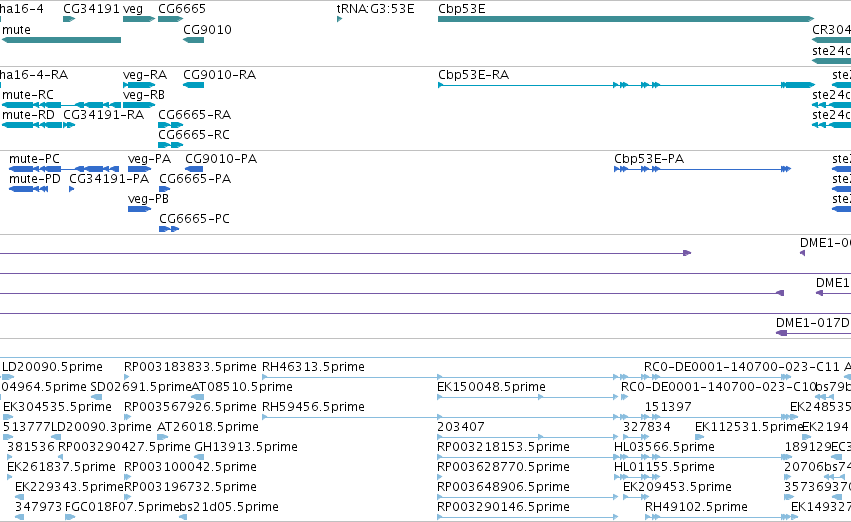Select the bs21d05.5prime EST label
The width and height of the screenshot is (851, 522).
[228, 507]
